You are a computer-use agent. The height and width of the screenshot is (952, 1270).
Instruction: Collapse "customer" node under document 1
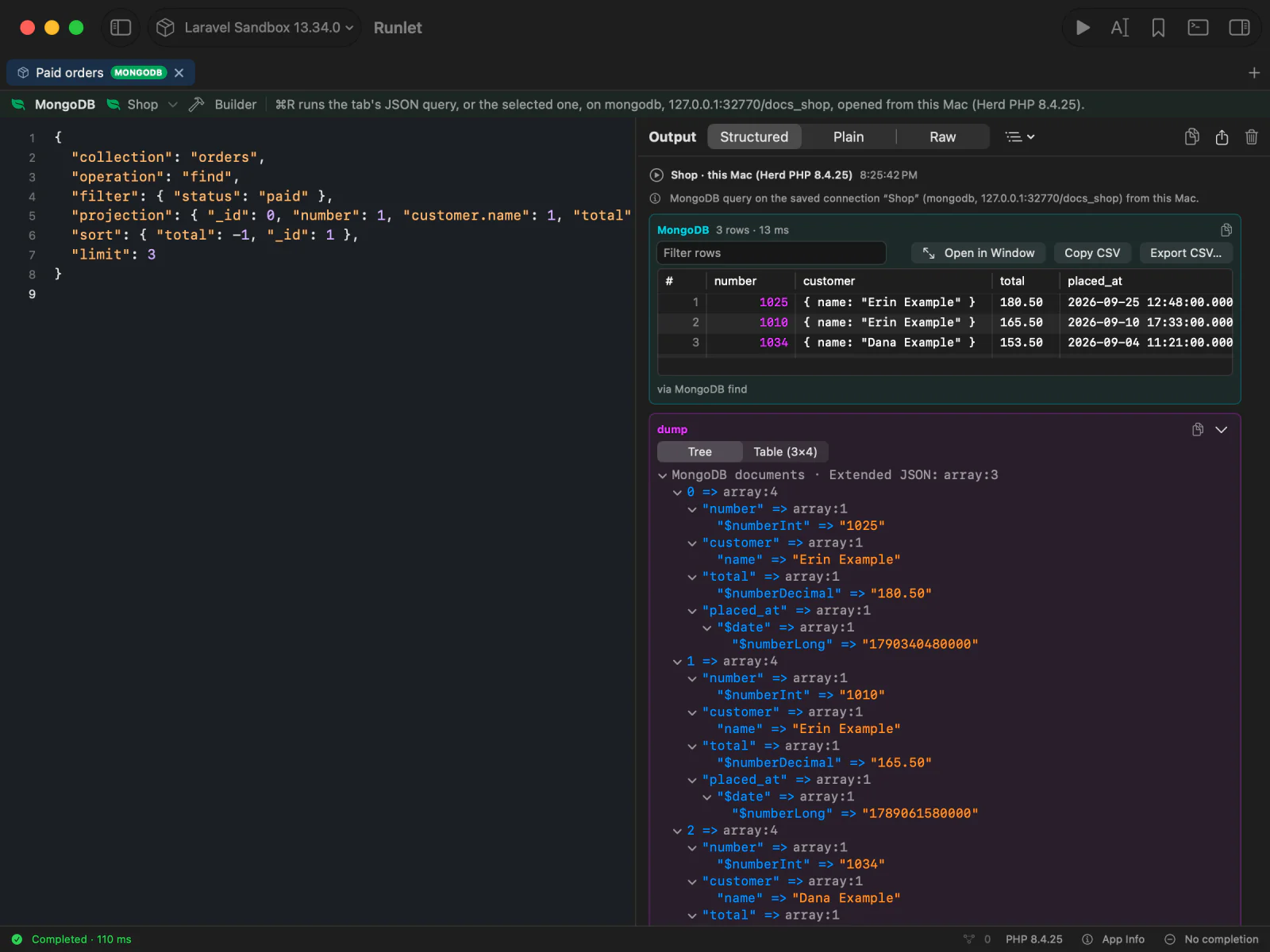pyautogui.click(x=692, y=713)
